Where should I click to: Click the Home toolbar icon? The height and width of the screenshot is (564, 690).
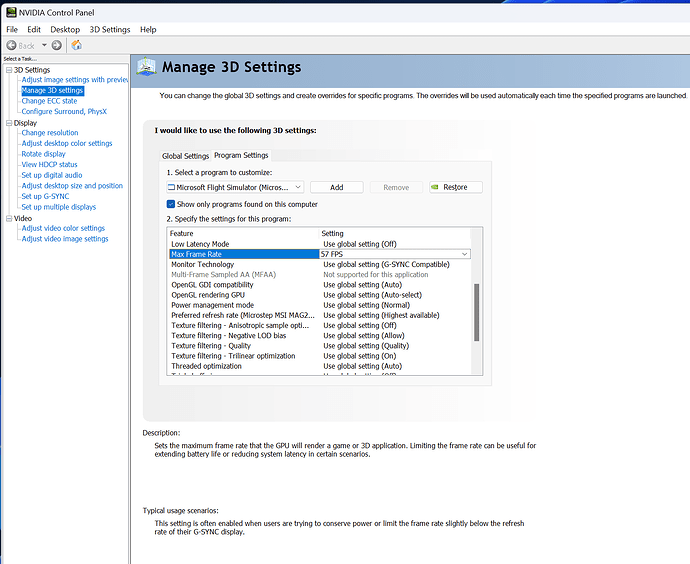pyautogui.click(x=77, y=45)
